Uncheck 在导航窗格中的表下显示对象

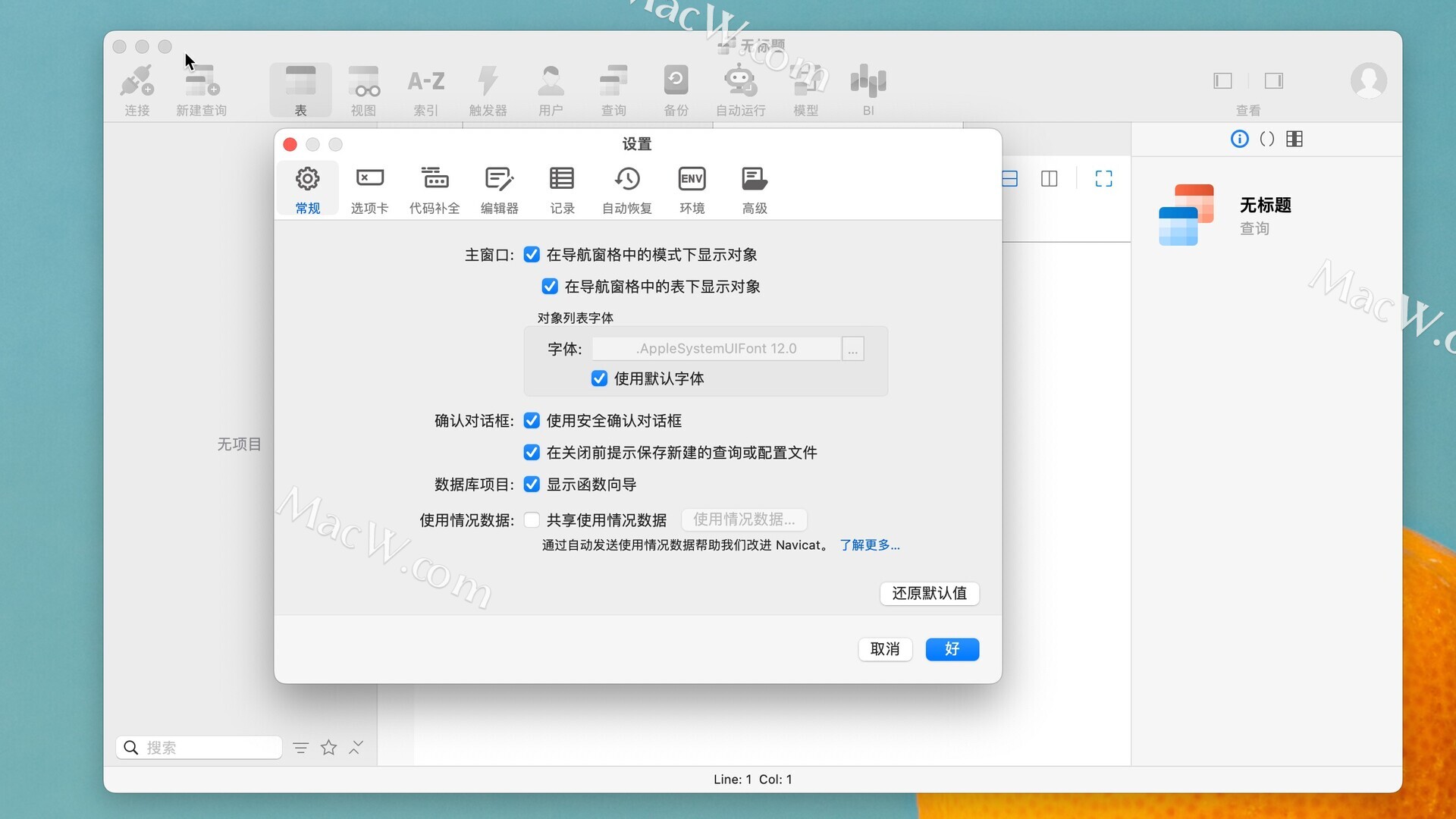pos(550,287)
